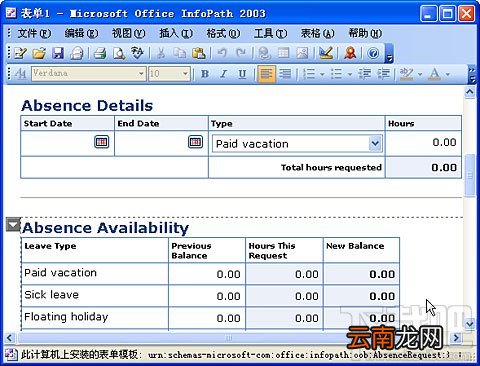Click the form template icon in status bar
This screenshot has width=480, height=366.
(x=11, y=355)
